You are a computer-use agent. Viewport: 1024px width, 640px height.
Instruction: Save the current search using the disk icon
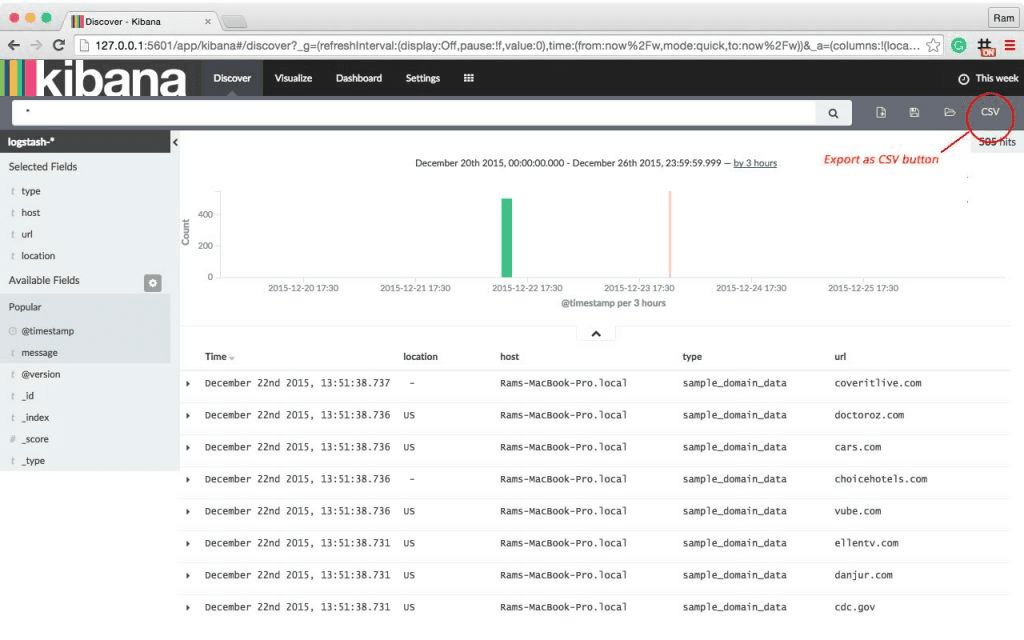[913, 112]
